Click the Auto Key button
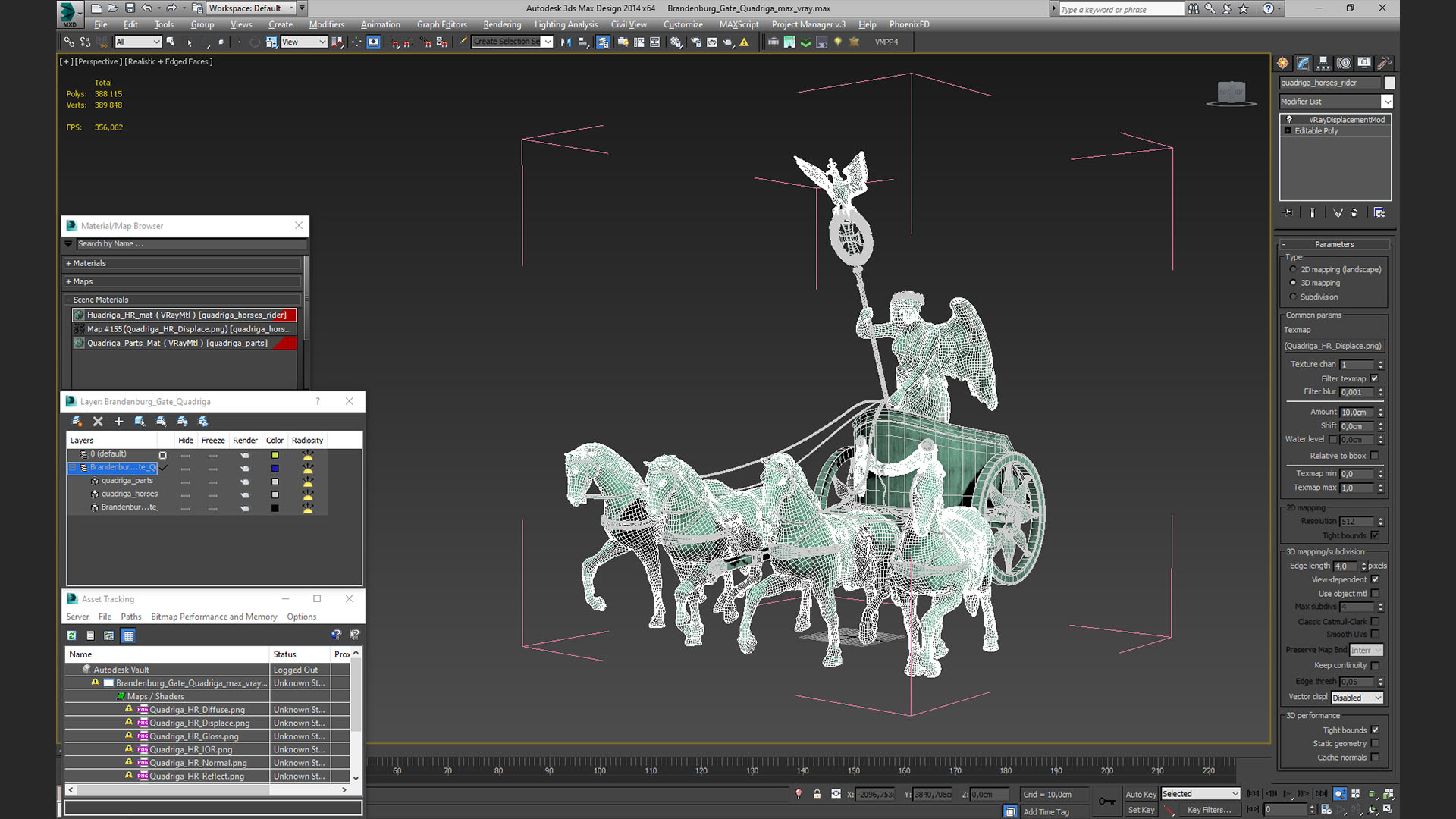The height and width of the screenshot is (819, 1456). tap(1141, 794)
